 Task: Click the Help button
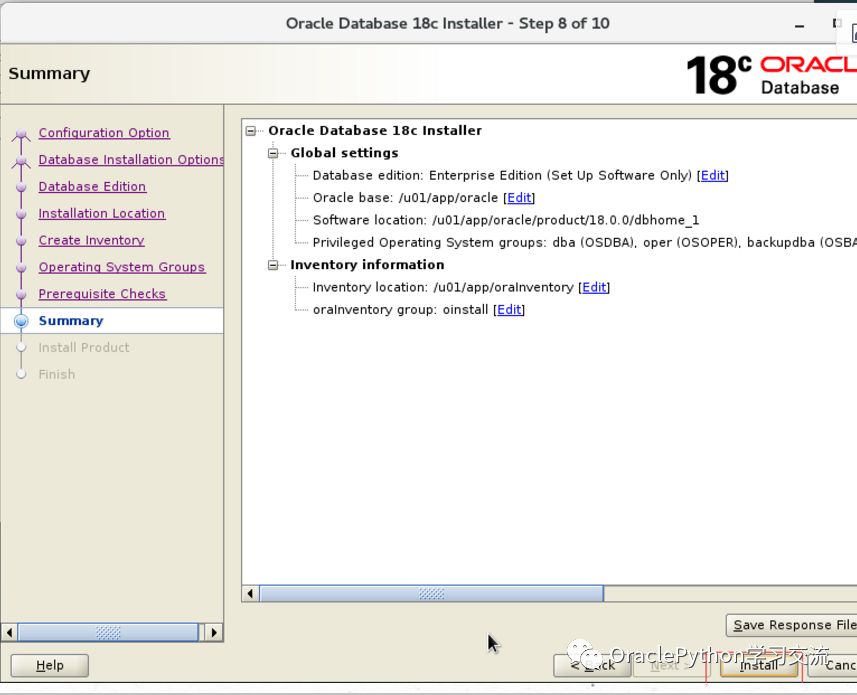(x=50, y=665)
